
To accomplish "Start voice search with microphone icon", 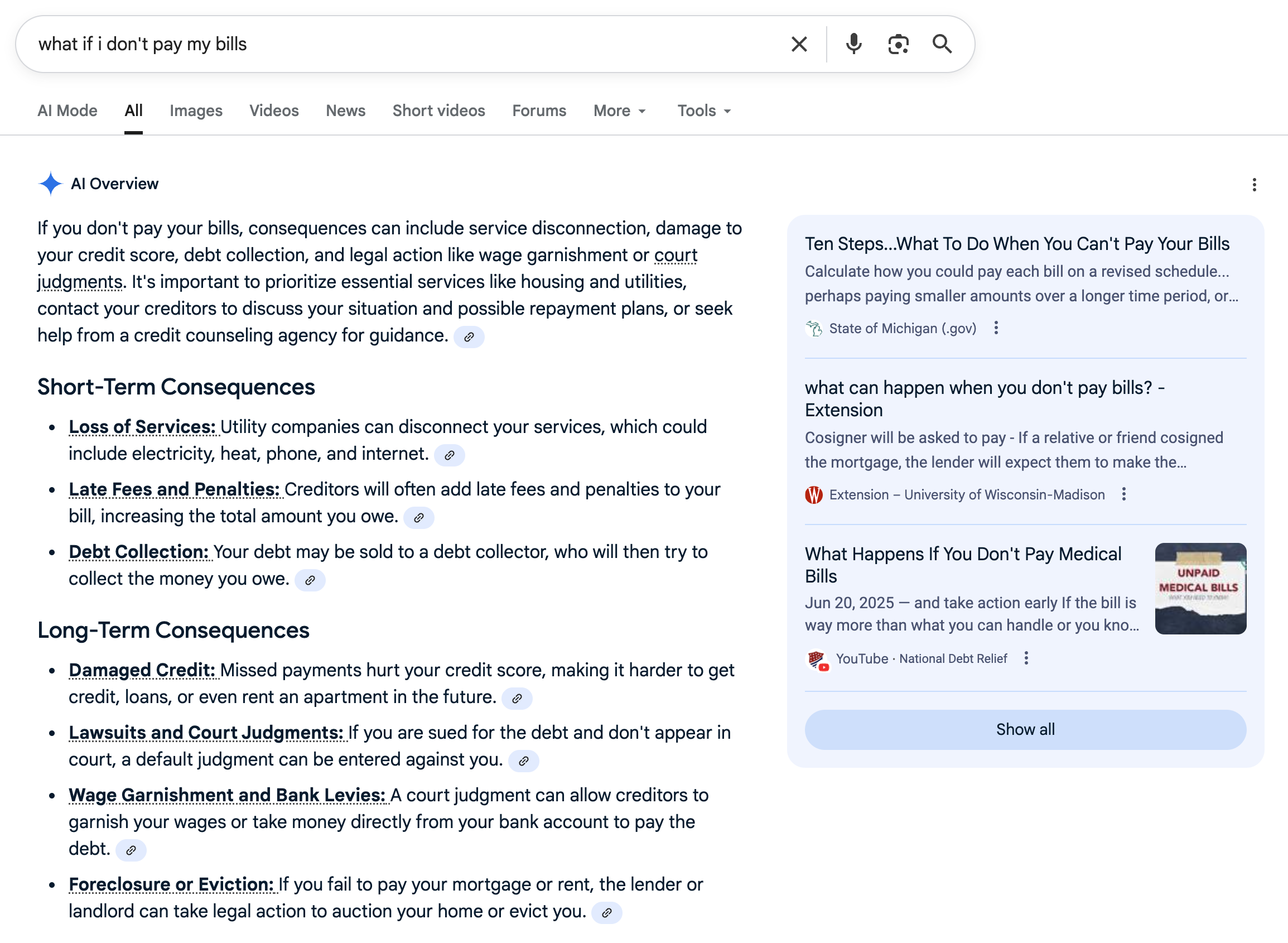I will tap(853, 44).
